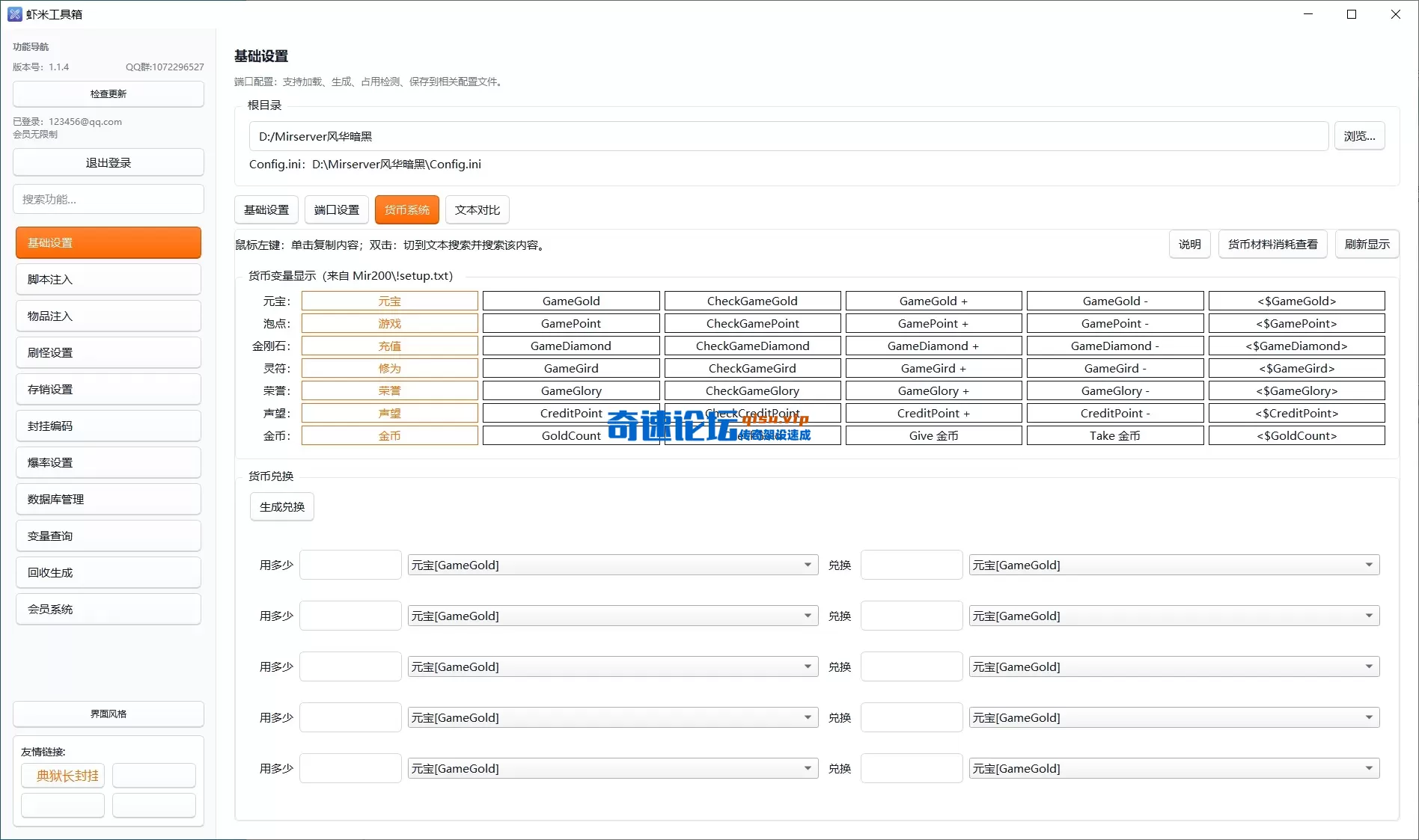This screenshot has height=840, width=1419.
Task: Click the 浏览... button for root directory
Action: point(1358,136)
